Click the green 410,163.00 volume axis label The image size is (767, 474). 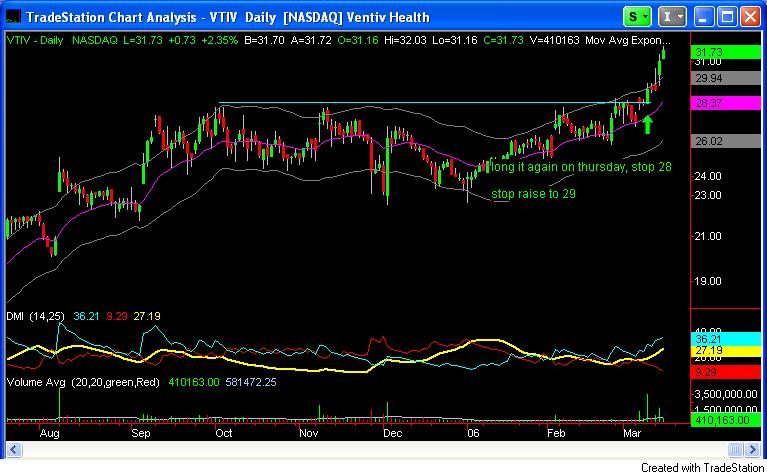tap(725, 420)
